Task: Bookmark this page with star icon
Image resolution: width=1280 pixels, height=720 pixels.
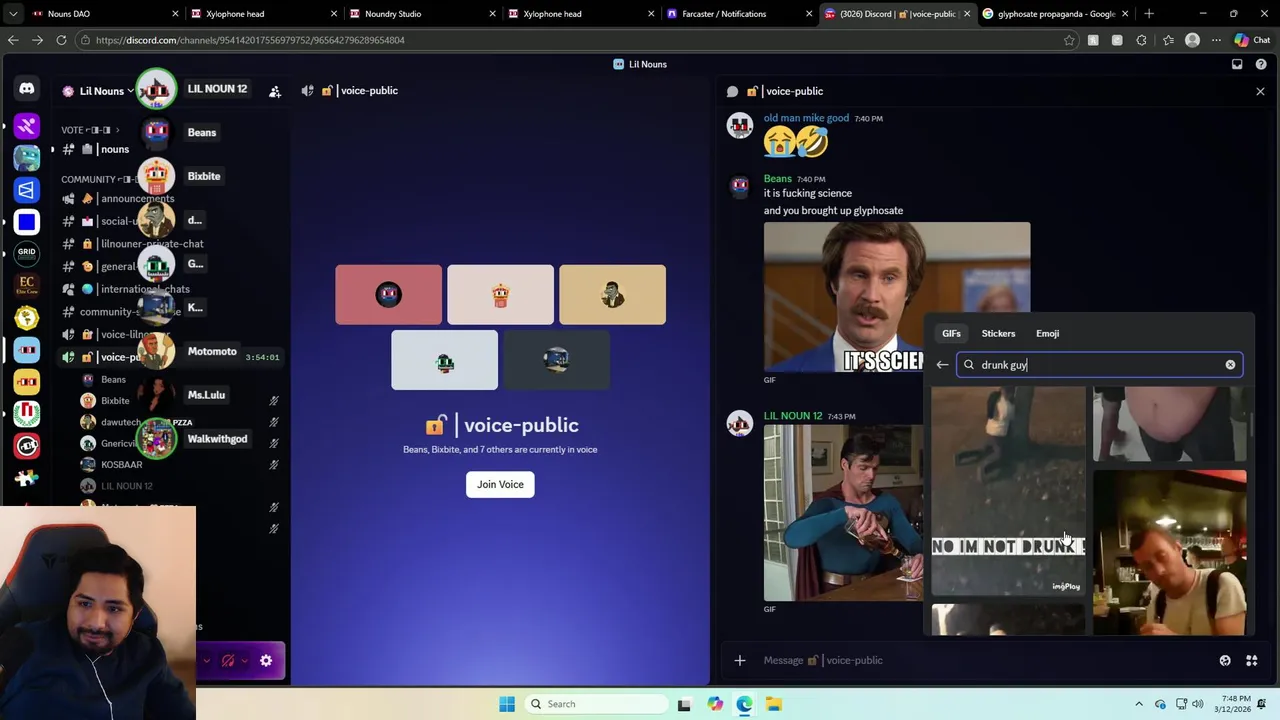Action: pos(1069,40)
